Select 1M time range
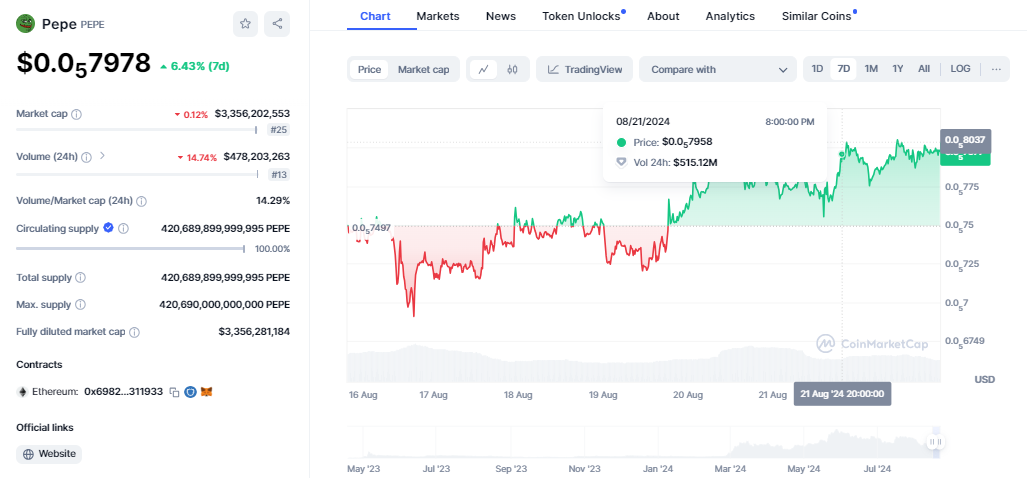Viewport: 1027px width, 478px height. tap(871, 69)
